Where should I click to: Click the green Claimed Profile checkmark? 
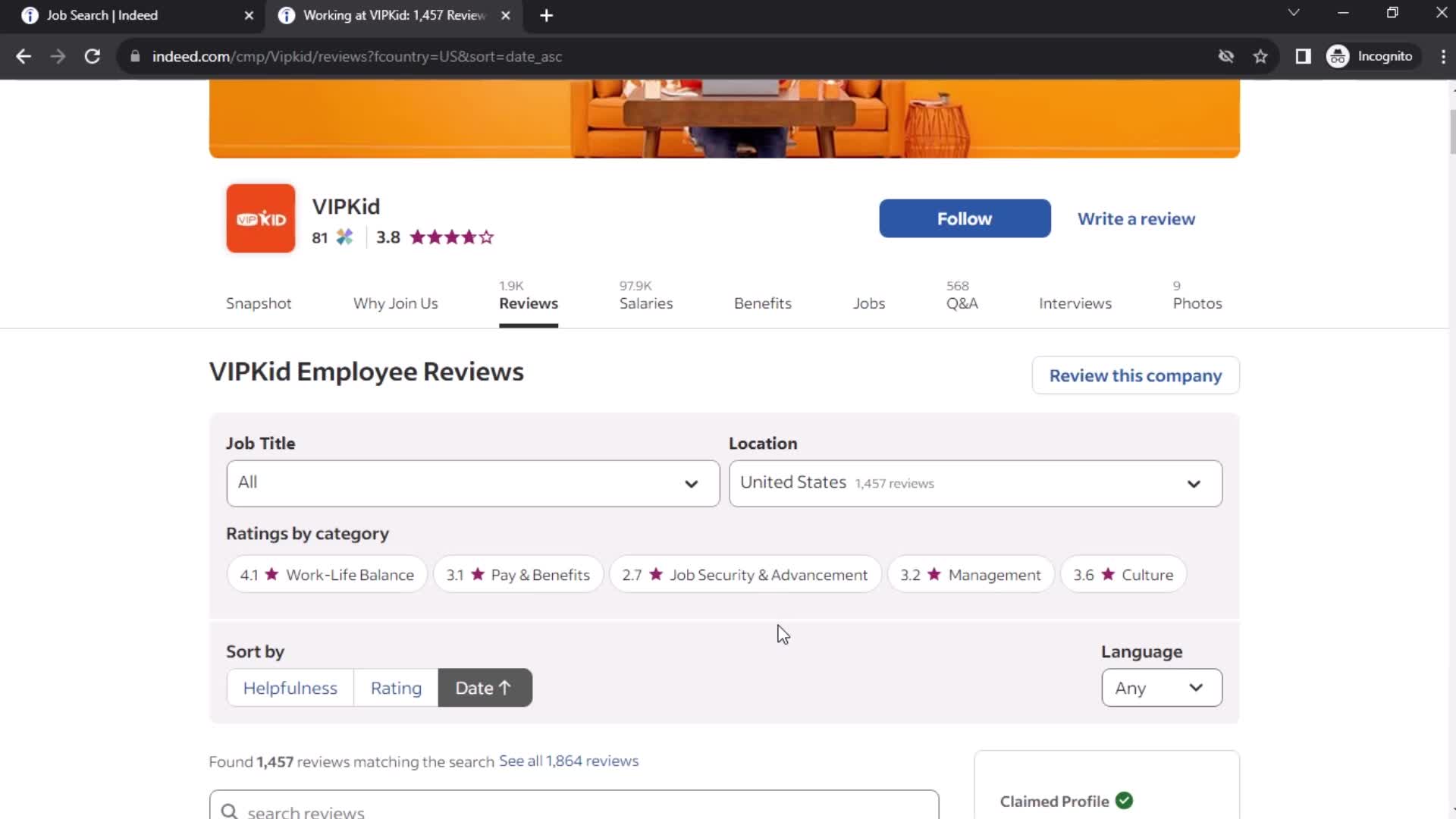[x=1124, y=801]
